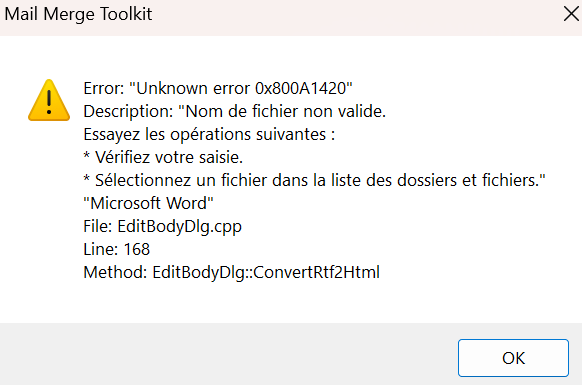Click the Sélectionnez un fichier line
The width and height of the screenshot is (582, 385).
[314, 180]
